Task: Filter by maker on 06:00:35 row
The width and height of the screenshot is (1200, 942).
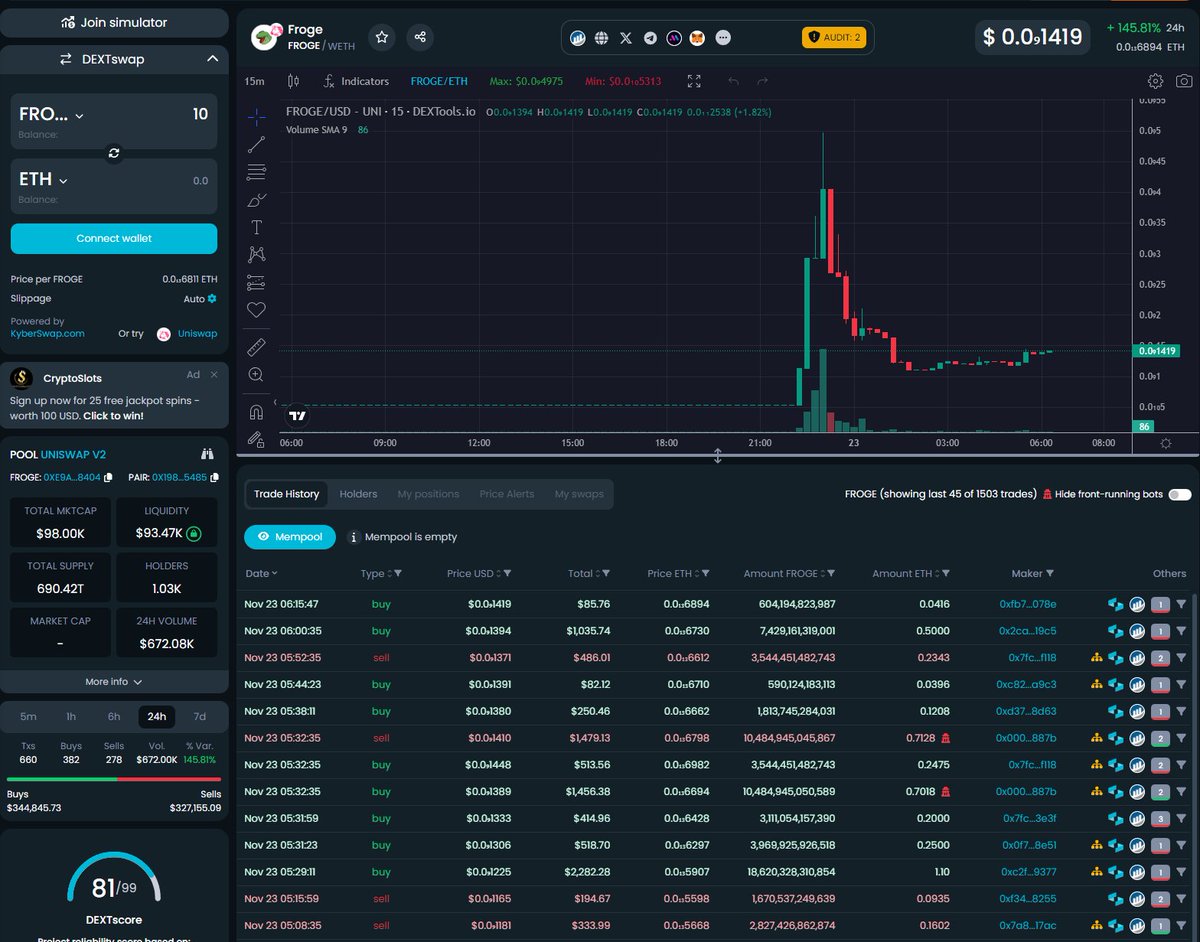Action: coord(1181,632)
